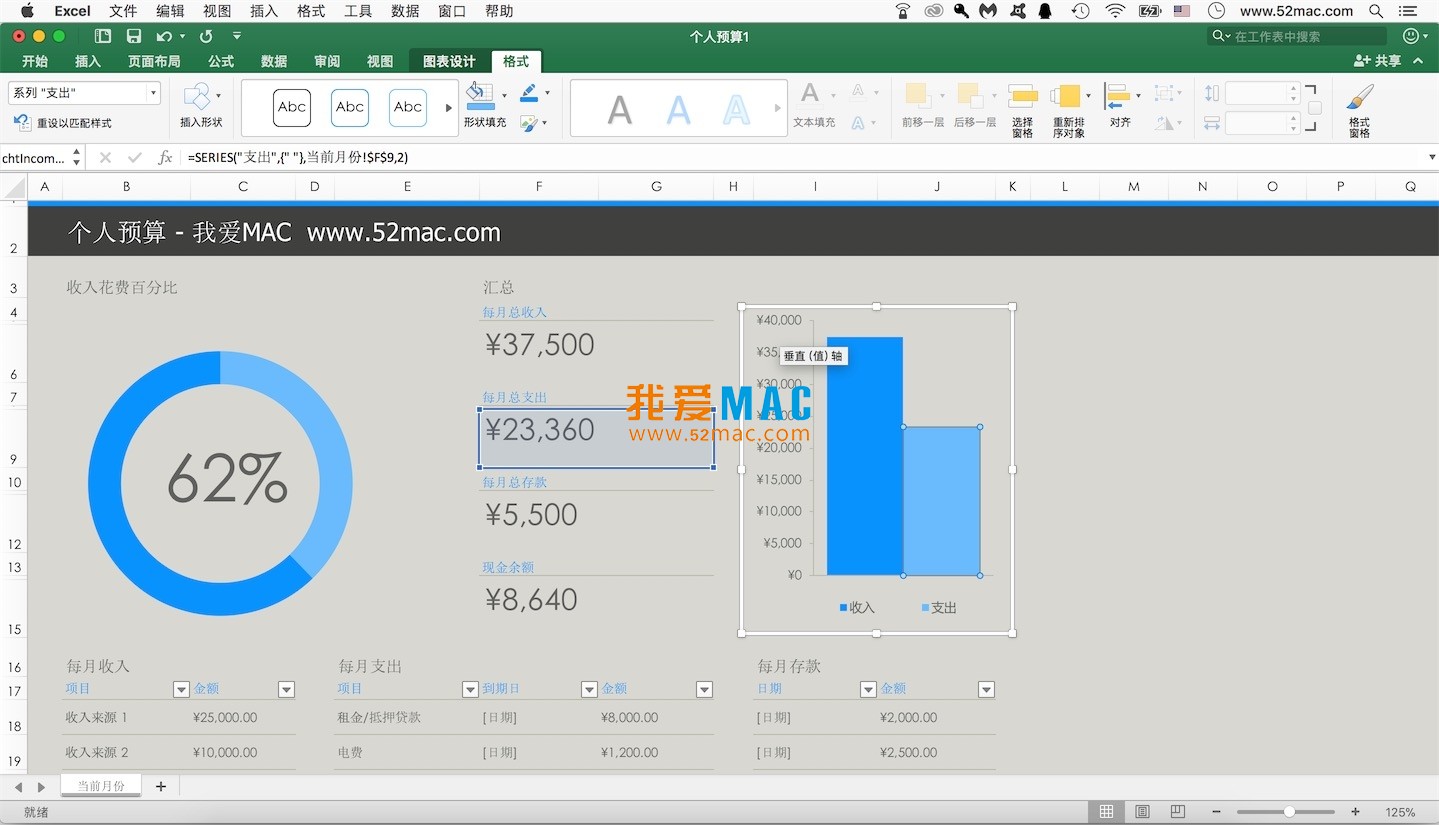This screenshot has width=1439, height=825.
Task: Open filter dropdown for savings 日期 column
Action: (x=868, y=689)
